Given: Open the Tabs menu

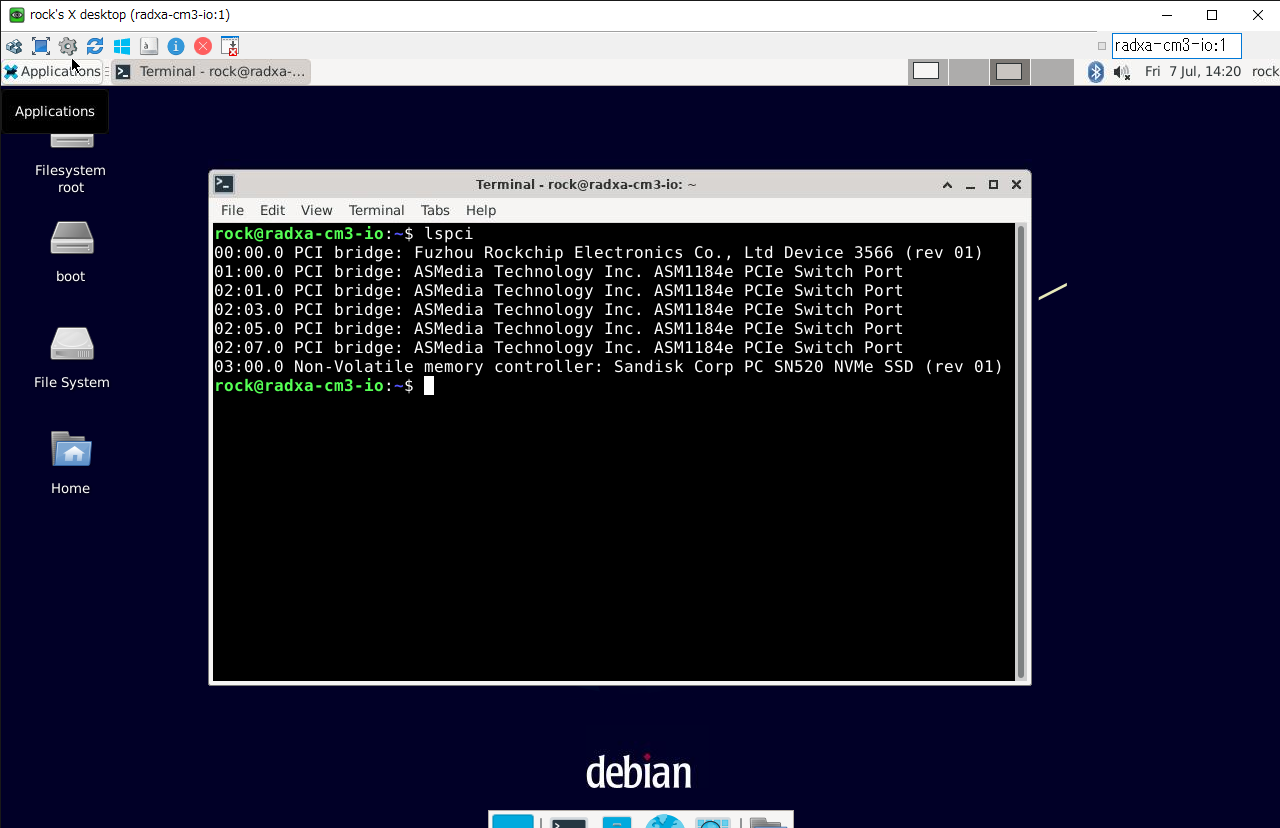Looking at the screenshot, I should click(x=435, y=210).
